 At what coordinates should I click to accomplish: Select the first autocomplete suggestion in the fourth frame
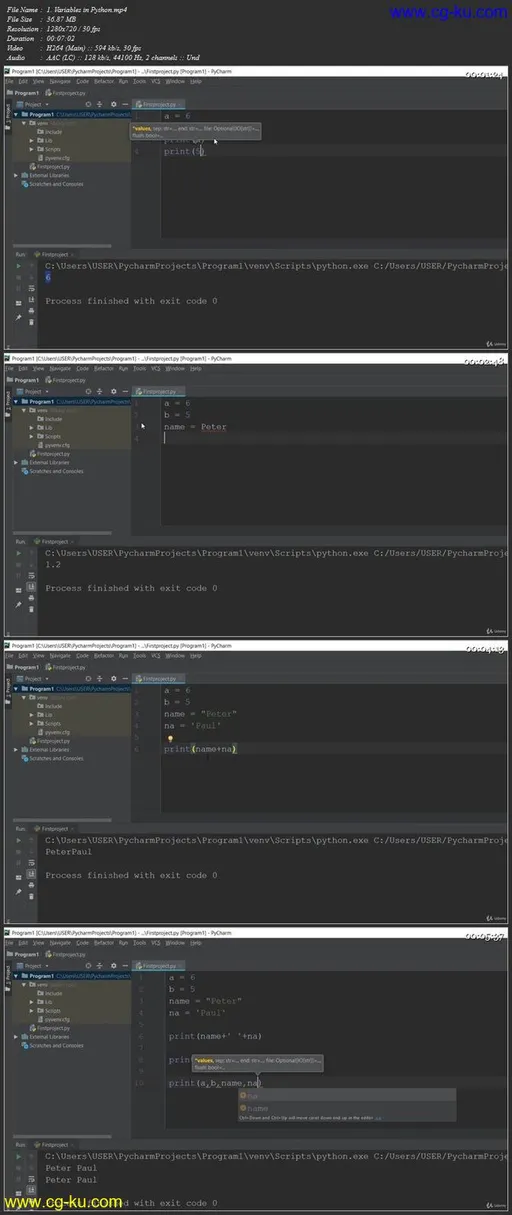click(x=346, y=1095)
